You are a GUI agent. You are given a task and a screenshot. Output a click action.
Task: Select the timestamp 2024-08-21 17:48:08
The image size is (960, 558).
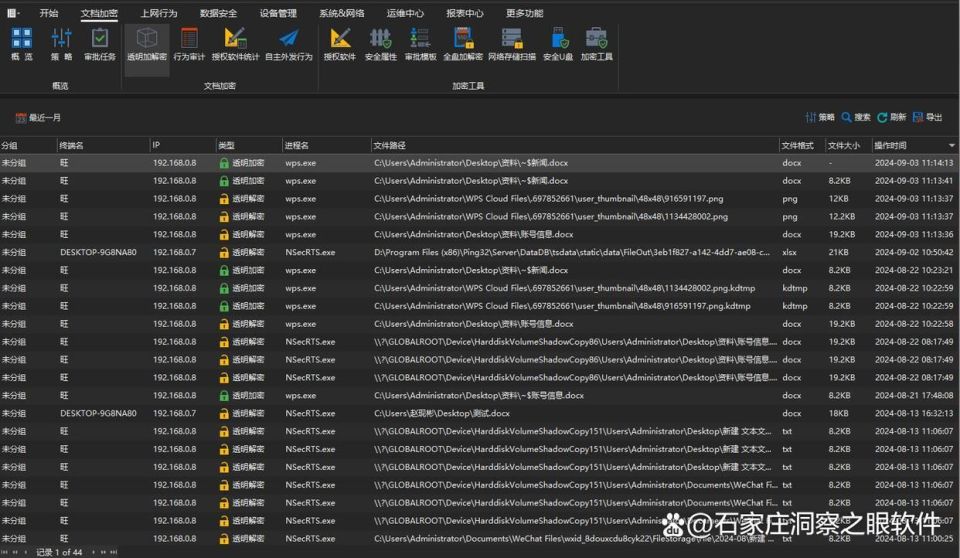[913, 396]
